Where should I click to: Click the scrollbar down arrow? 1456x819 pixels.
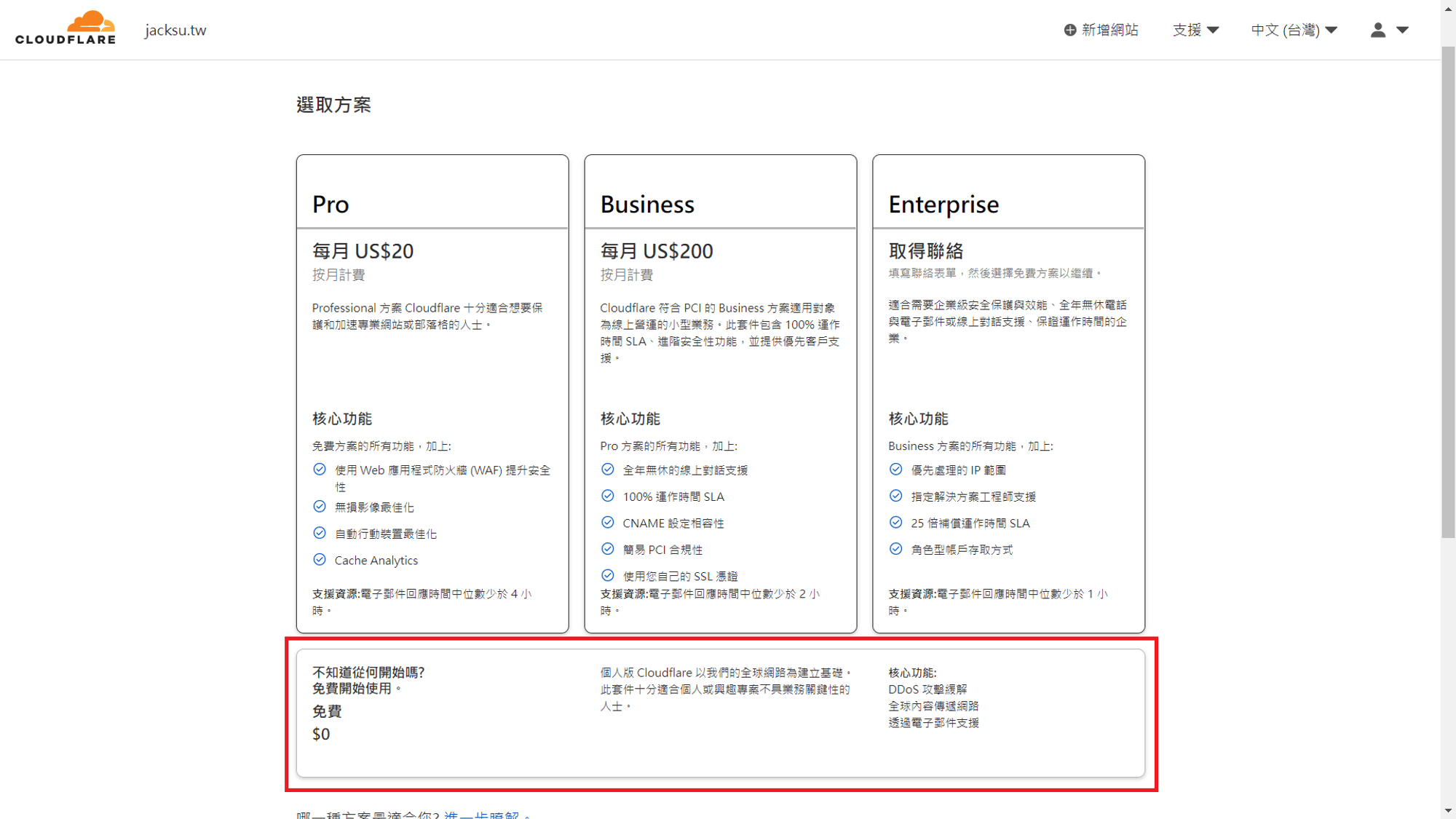[1448, 811]
